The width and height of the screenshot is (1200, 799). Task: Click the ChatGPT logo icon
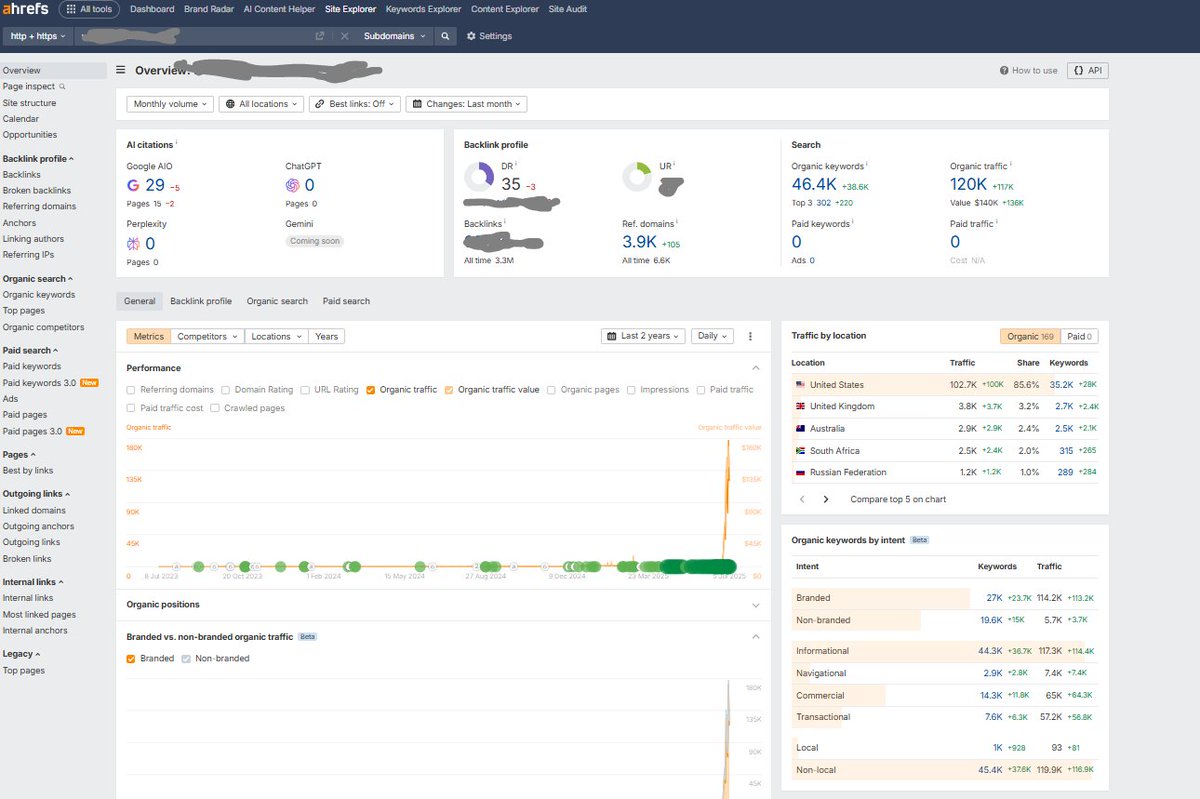292,185
